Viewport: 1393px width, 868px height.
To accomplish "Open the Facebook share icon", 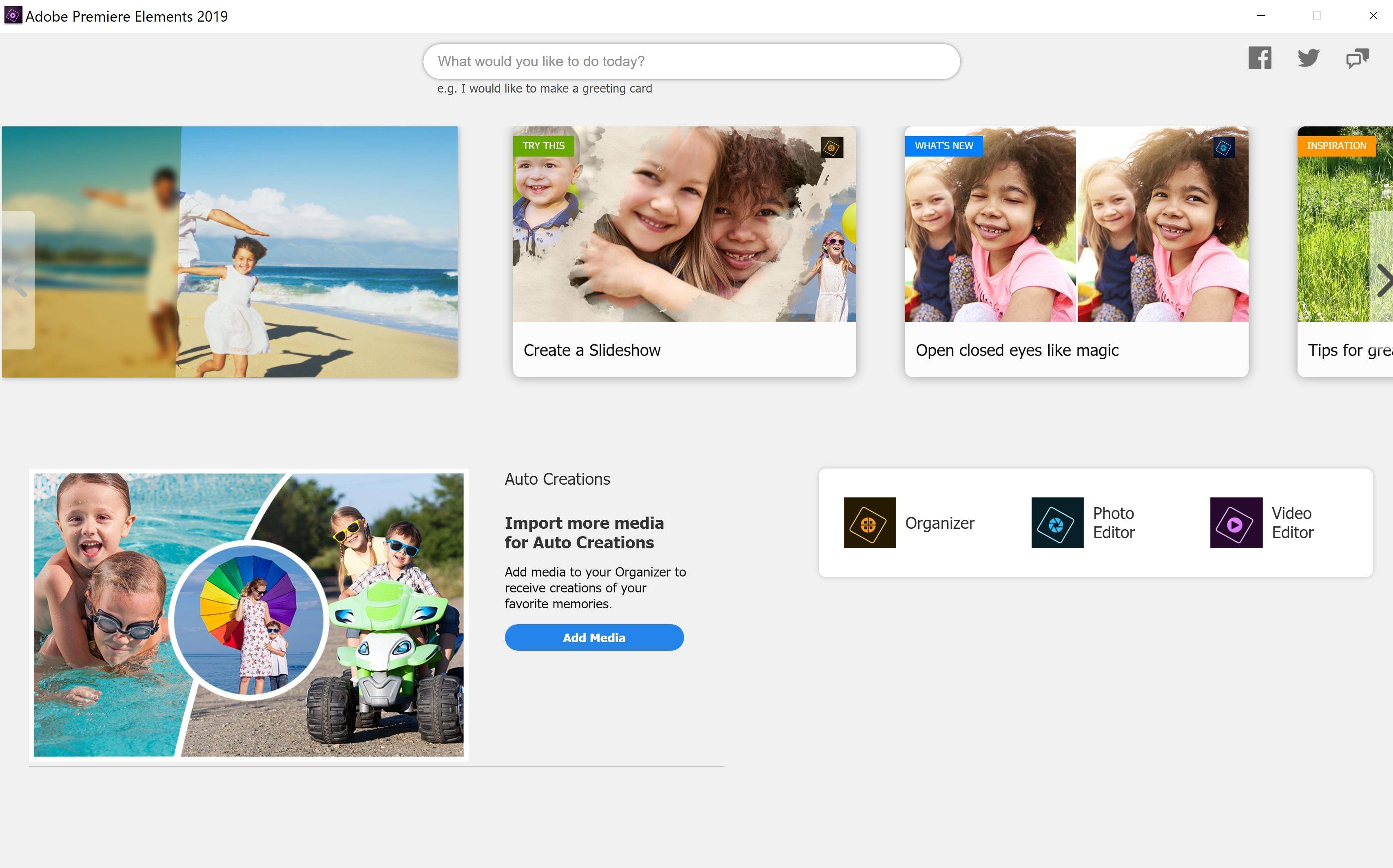I will (x=1259, y=59).
